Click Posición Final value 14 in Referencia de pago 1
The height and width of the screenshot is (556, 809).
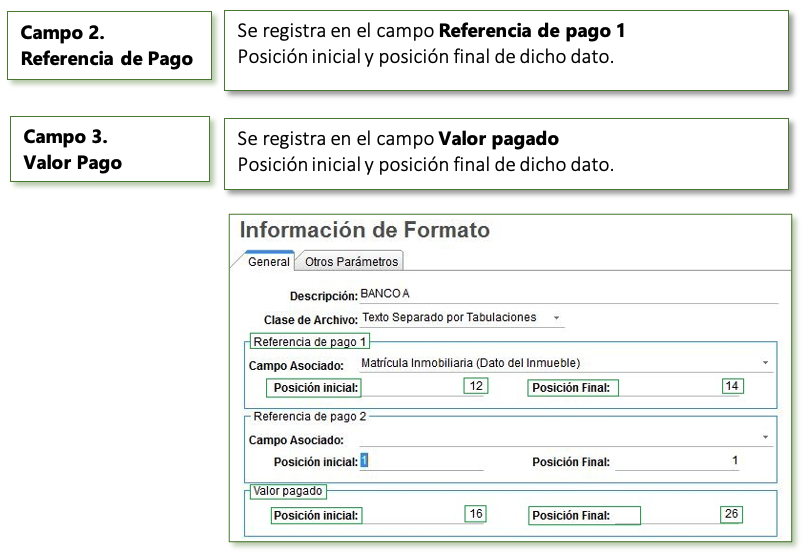732,386
